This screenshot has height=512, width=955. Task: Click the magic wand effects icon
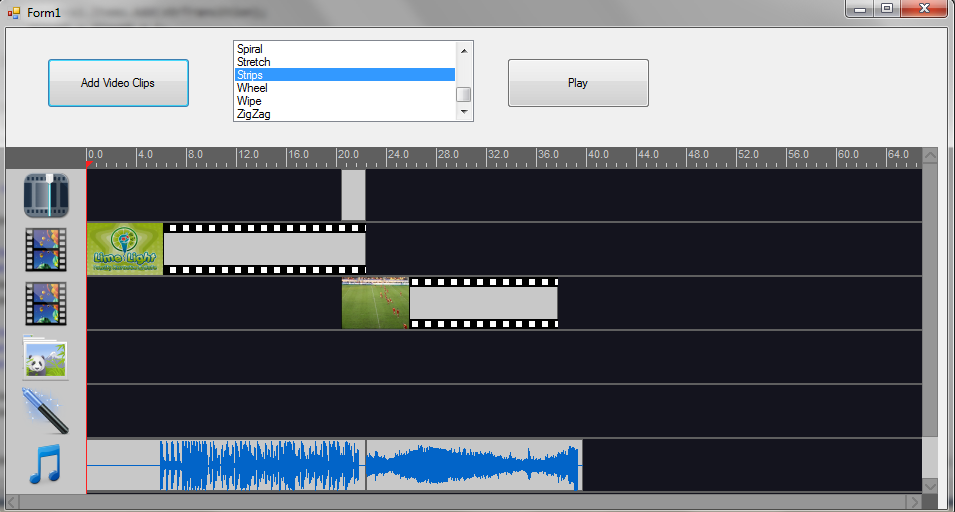click(x=46, y=410)
